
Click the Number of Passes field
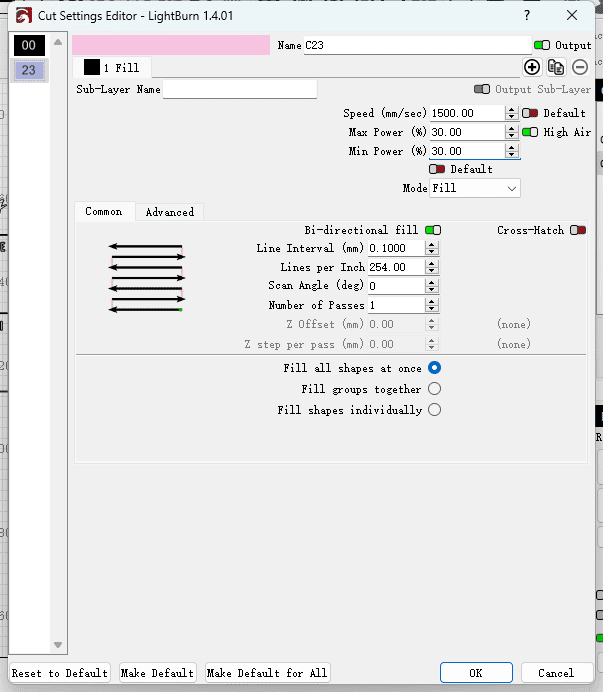click(396, 305)
